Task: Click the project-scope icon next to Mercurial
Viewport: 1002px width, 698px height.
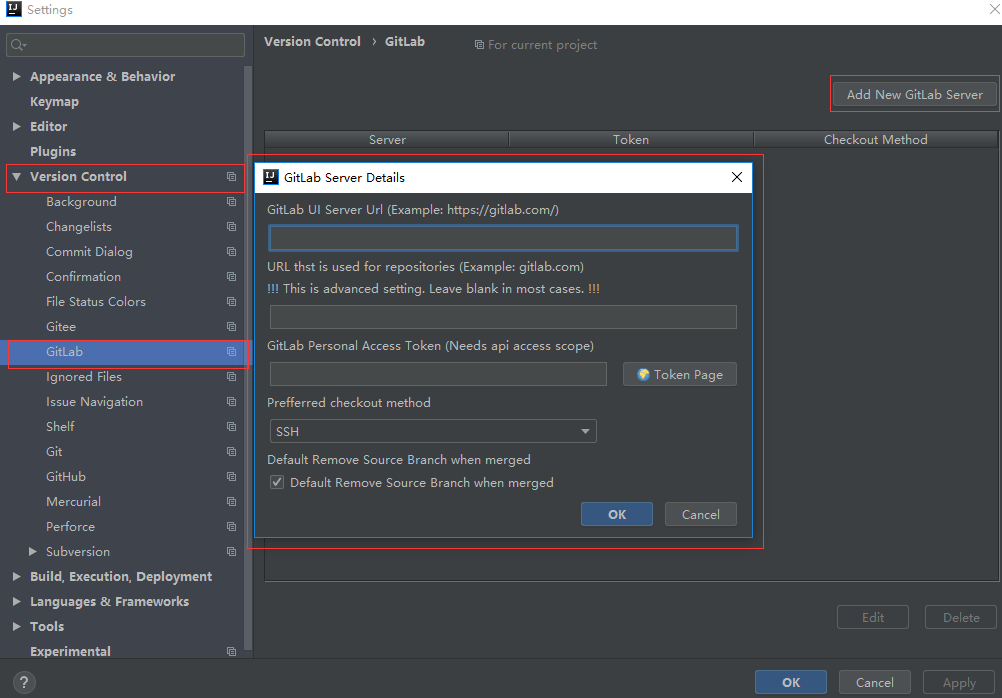Action: click(x=231, y=502)
